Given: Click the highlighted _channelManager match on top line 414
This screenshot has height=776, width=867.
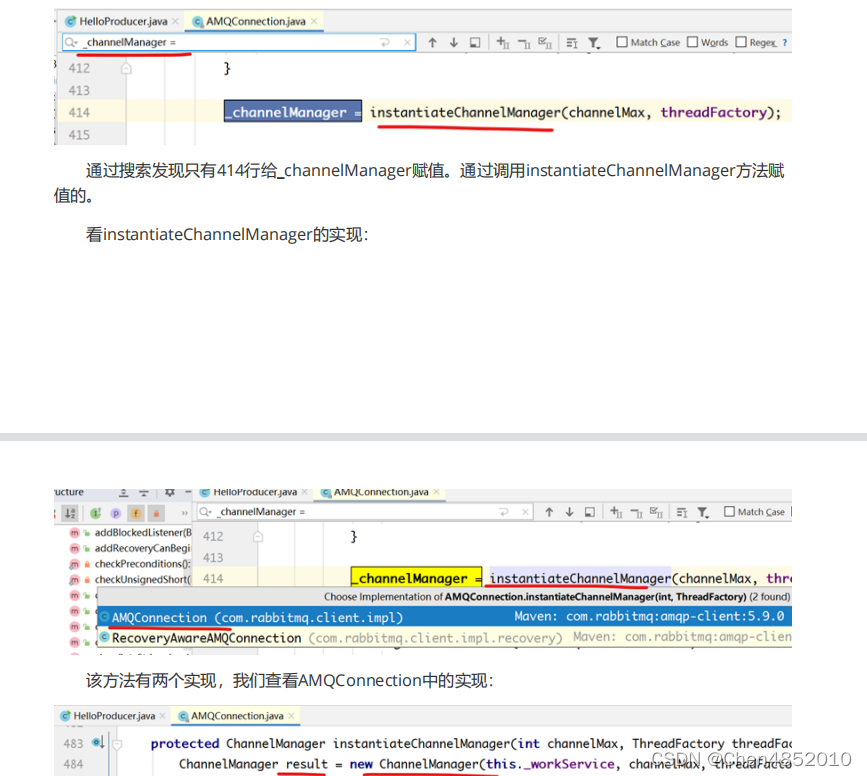Looking at the screenshot, I should (293, 112).
